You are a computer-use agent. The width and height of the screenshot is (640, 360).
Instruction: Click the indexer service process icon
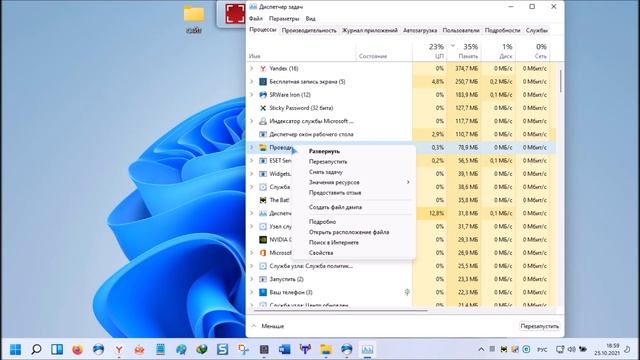(x=263, y=121)
